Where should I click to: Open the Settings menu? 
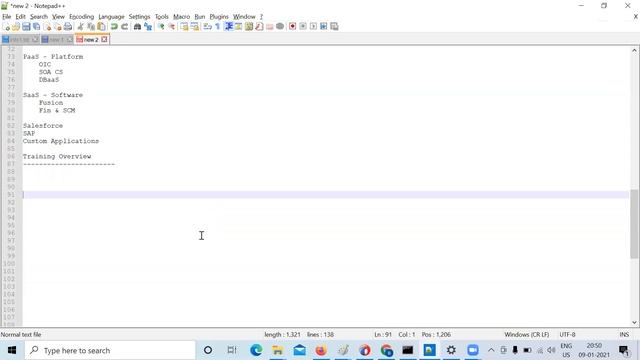(x=139, y=17)
